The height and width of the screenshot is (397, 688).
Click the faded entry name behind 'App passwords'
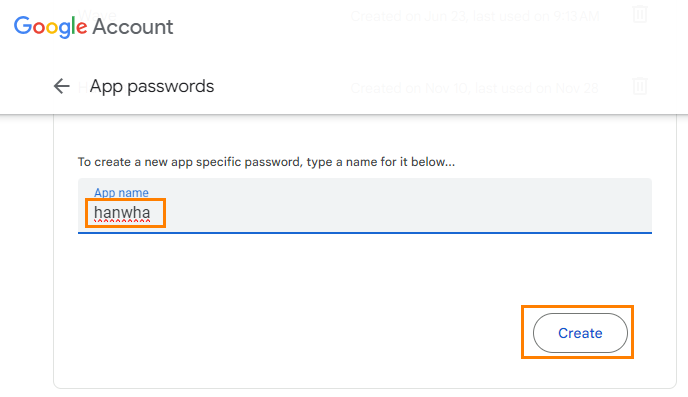point(83,86)
